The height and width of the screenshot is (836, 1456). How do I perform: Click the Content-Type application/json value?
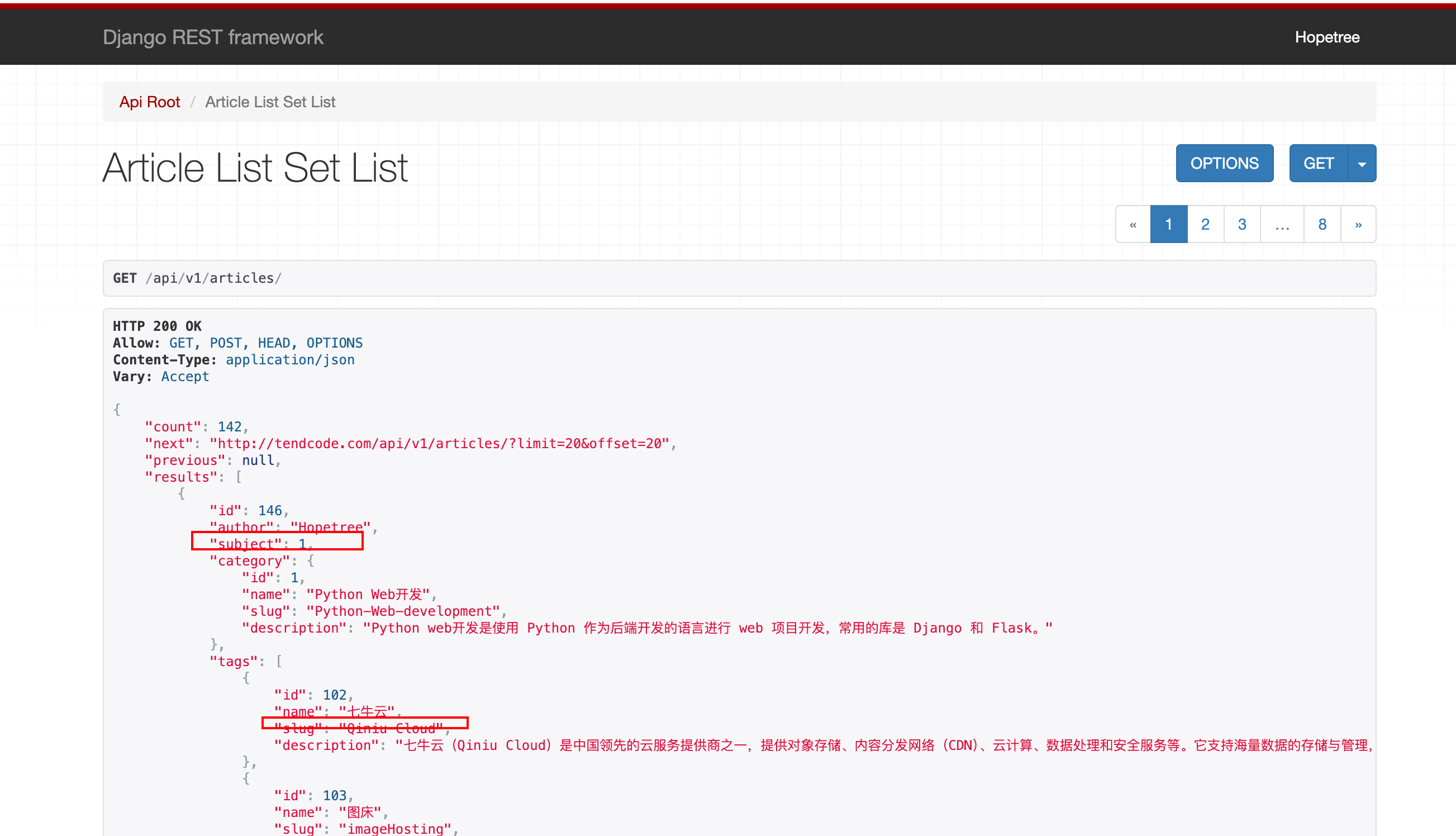[290, 359]
